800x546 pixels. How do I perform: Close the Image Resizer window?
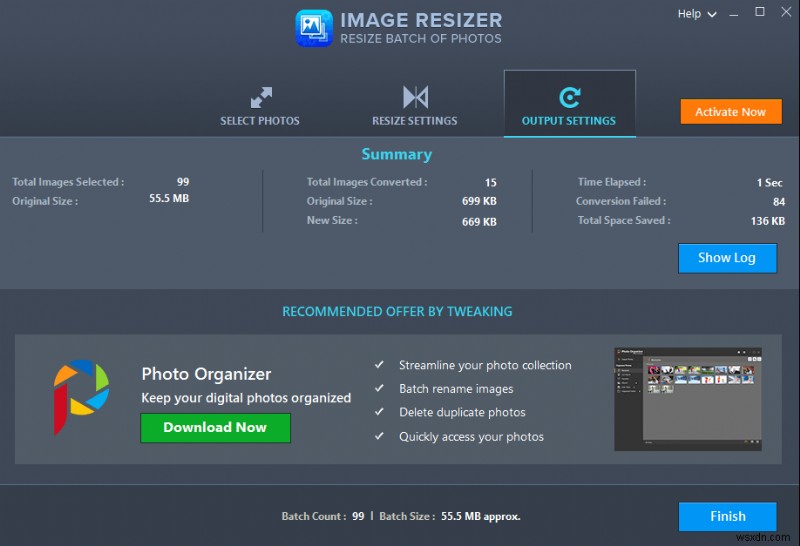[x=786, y=12]
